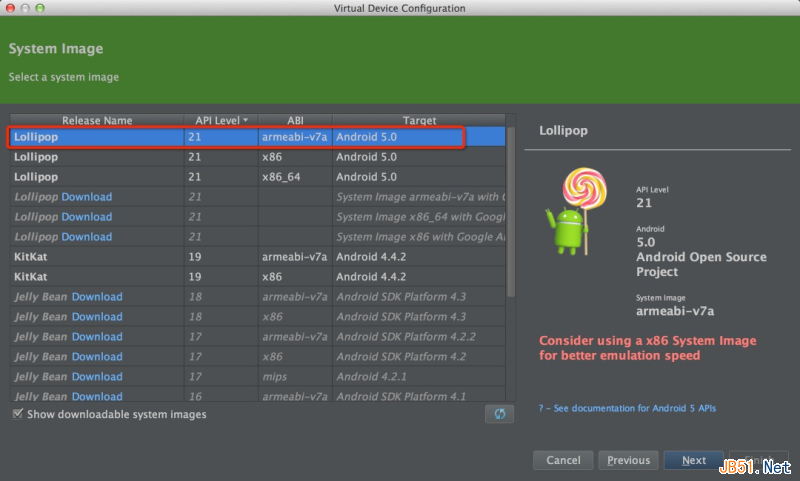Select the Lollipop armeabi-v7a Android 5.0 row
Image resolution: width=800 pixels, height=481 pixels.
(x=236, y=137)
